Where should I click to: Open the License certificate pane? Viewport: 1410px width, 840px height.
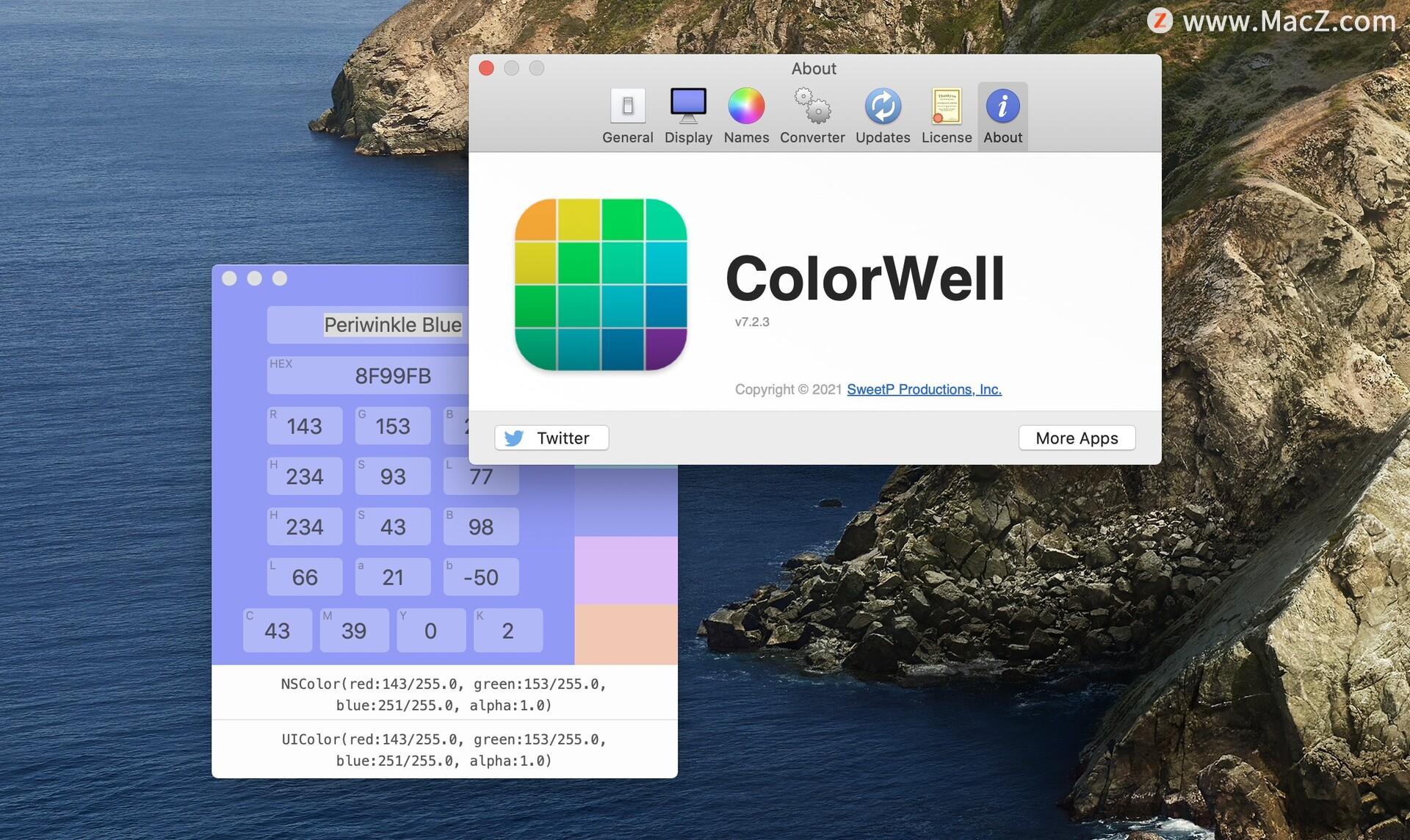tap(947, 117)
